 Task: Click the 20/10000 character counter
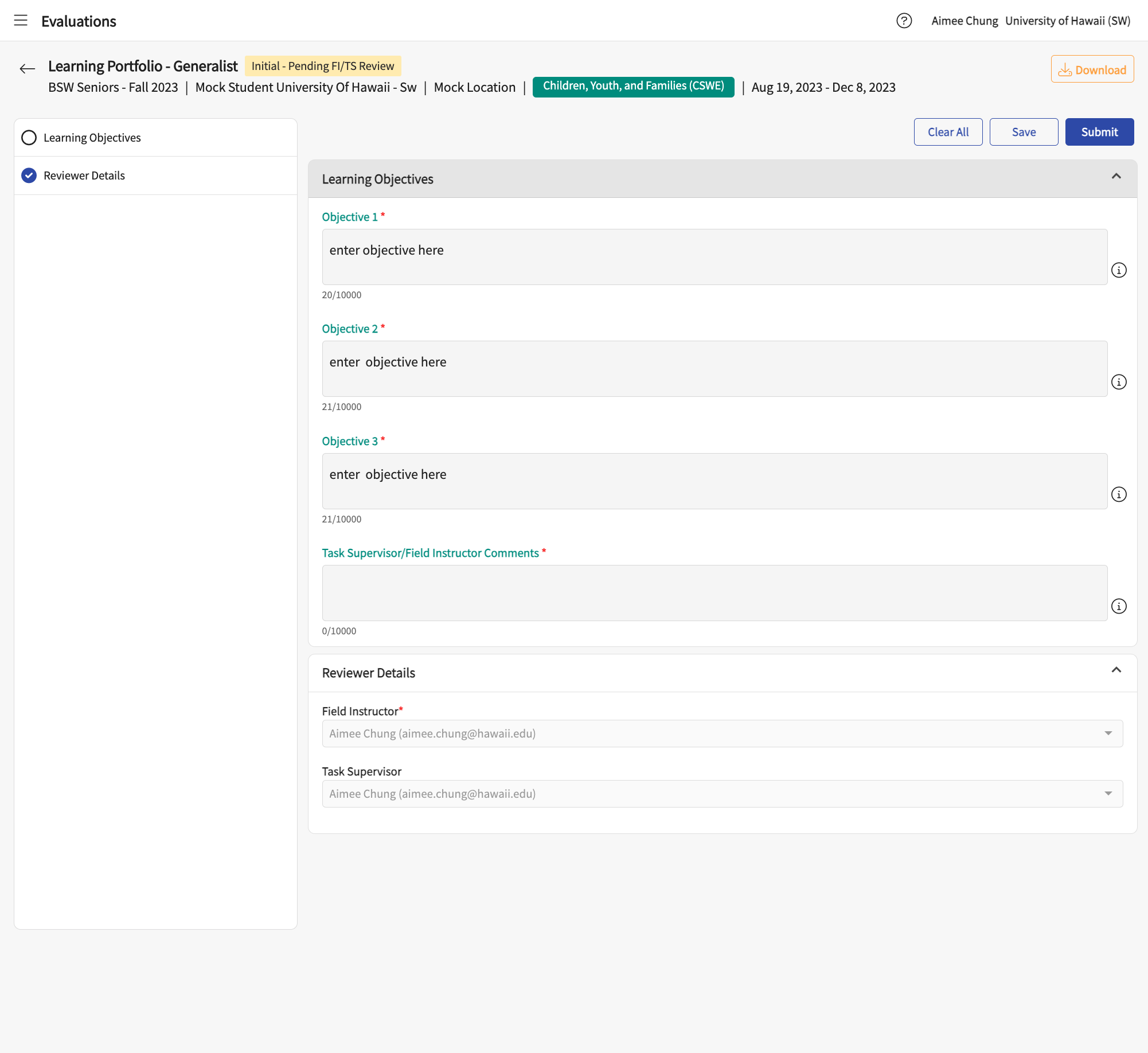(342, 295)
